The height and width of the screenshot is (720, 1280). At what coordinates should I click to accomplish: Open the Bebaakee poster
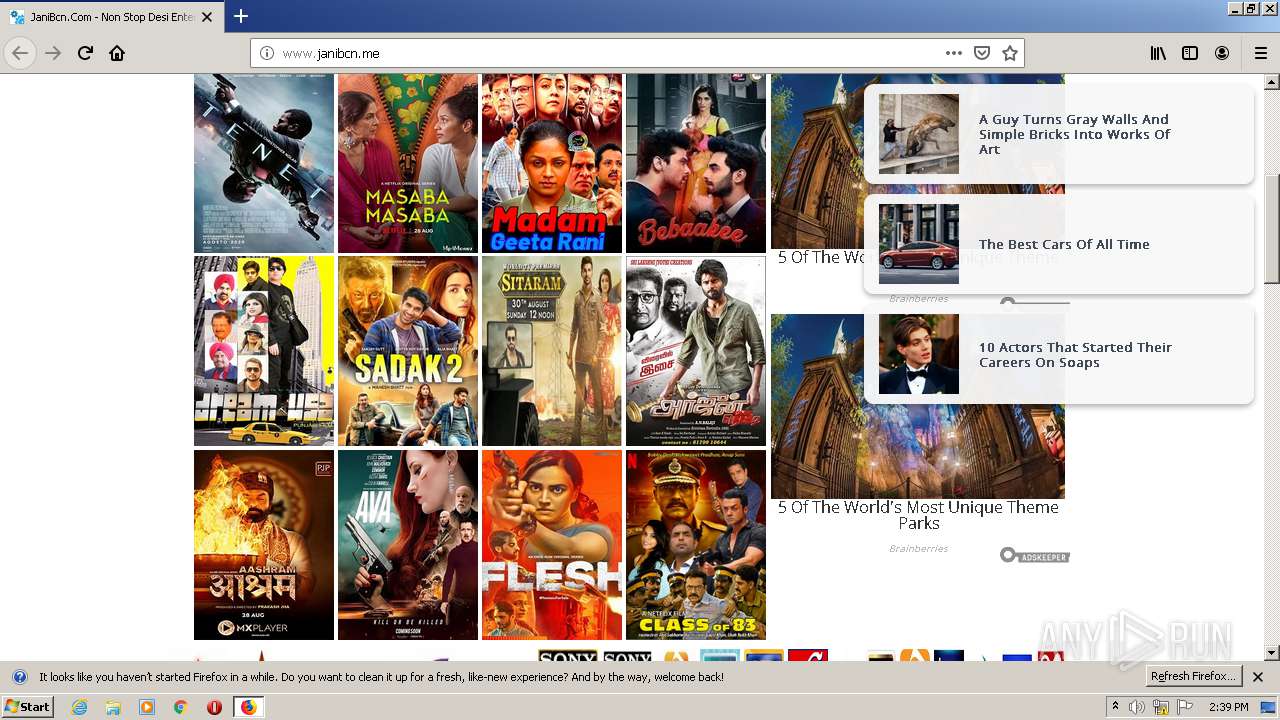696,163
